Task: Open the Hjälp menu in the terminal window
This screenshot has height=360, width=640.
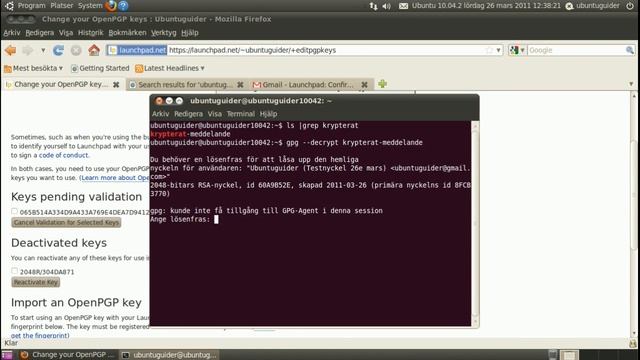Action: coord(268,114)
